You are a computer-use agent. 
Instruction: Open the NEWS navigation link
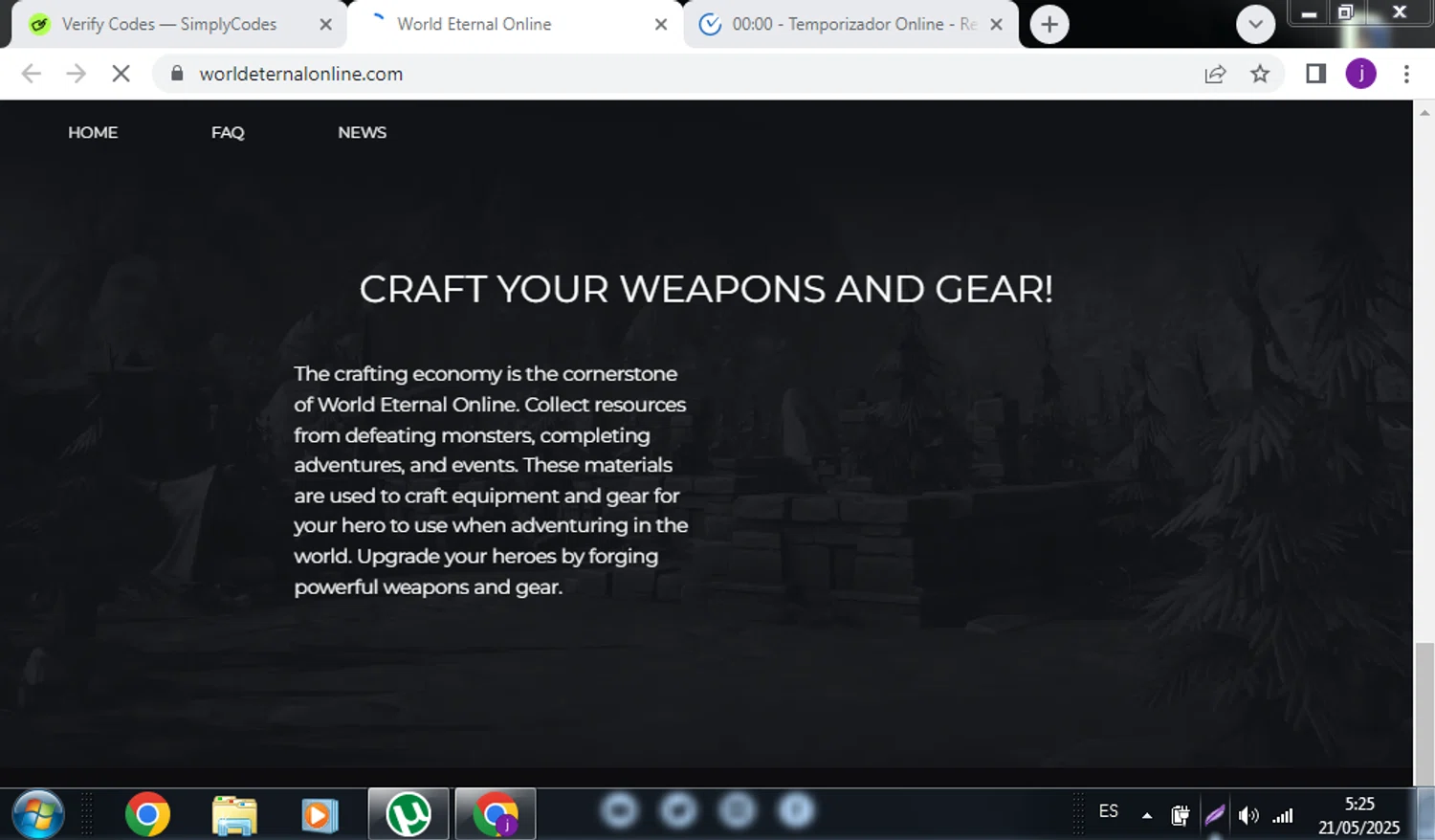click(362, 132)
